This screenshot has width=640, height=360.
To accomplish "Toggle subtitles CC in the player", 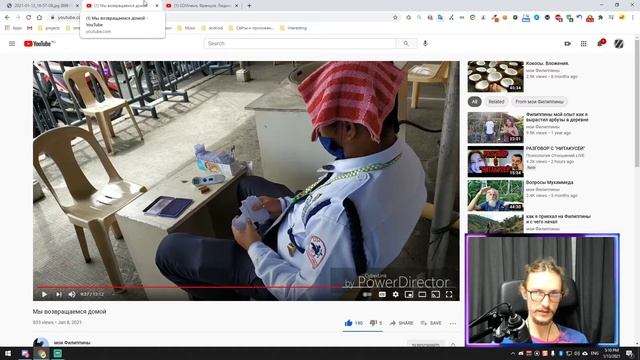I will click(x=382, y=294).
